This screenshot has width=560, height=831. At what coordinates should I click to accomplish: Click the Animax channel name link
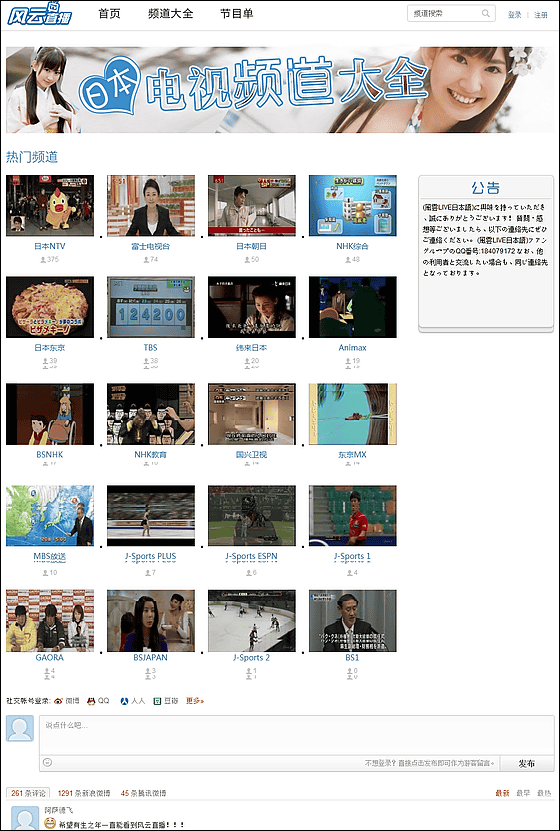[x=353, y=348]
